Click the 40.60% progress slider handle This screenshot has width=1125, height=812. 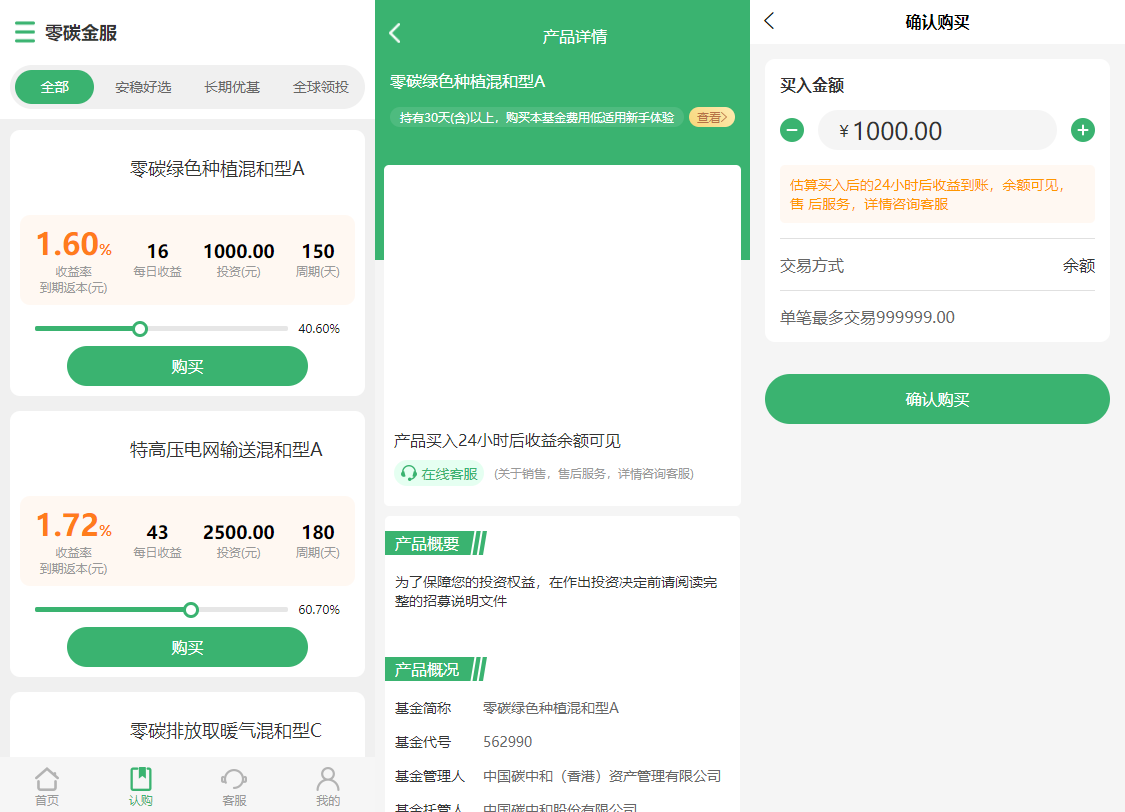(x=140, y=328)
